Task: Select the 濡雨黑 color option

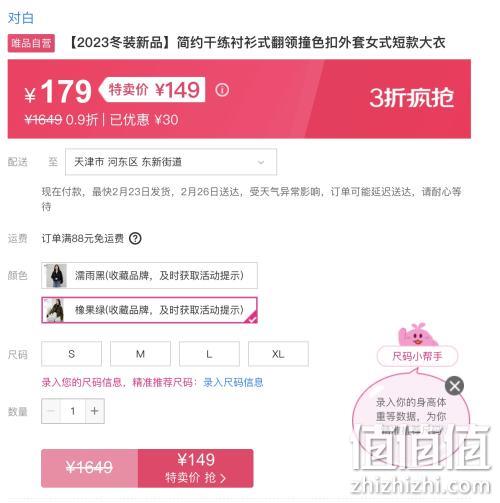Action: pyautogui.click(x=149, y=275)
